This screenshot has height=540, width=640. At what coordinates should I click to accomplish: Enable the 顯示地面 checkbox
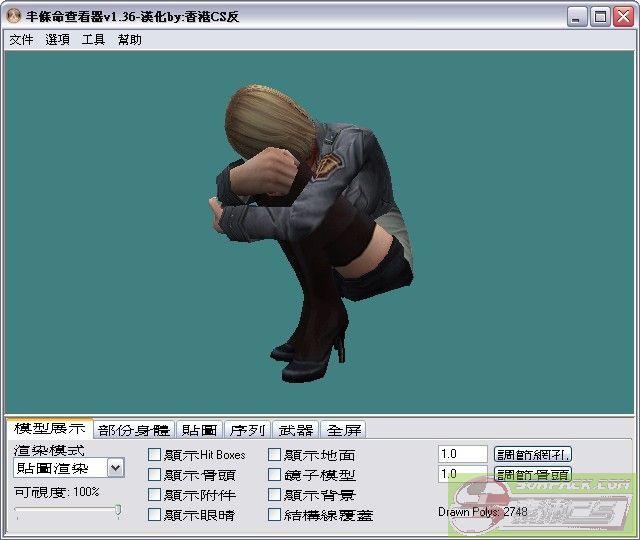pos(274,454)
